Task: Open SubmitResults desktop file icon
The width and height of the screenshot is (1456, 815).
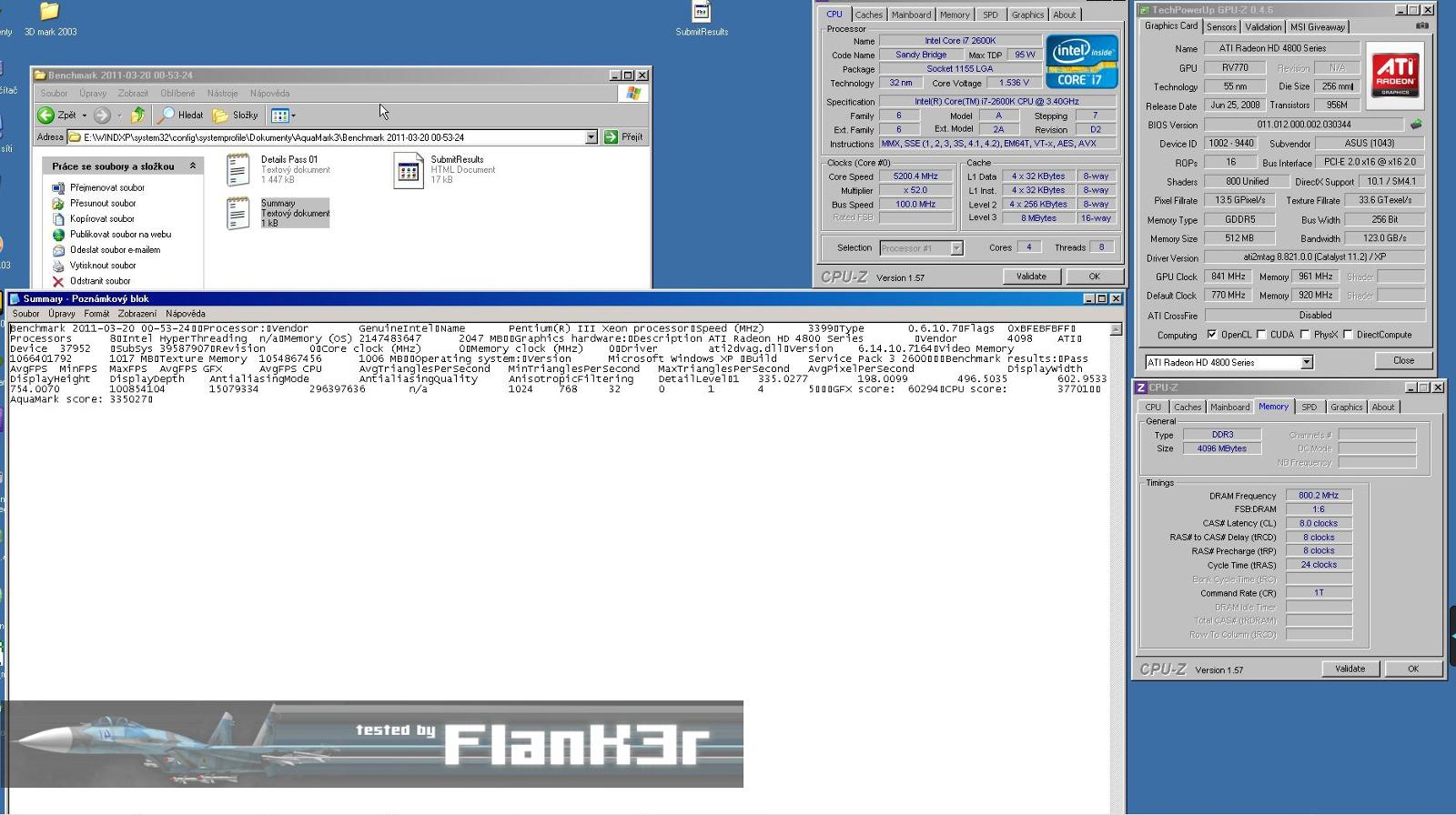Action: [x=702, y=18]
